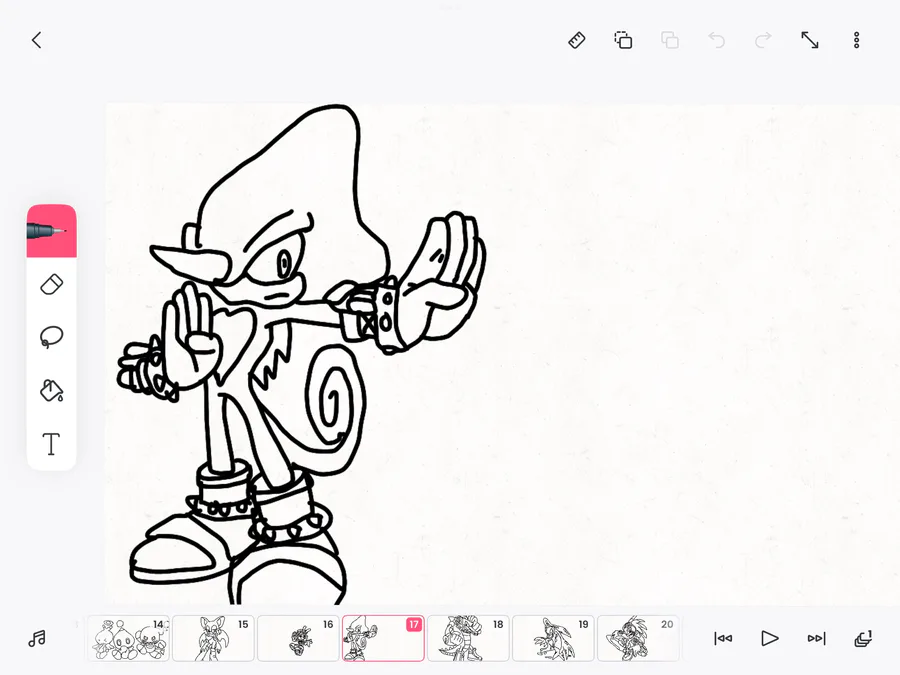Copy the current frame
The width and height of the screenshot is (900, 675).
pyautogui.click(x=623, y=40)
